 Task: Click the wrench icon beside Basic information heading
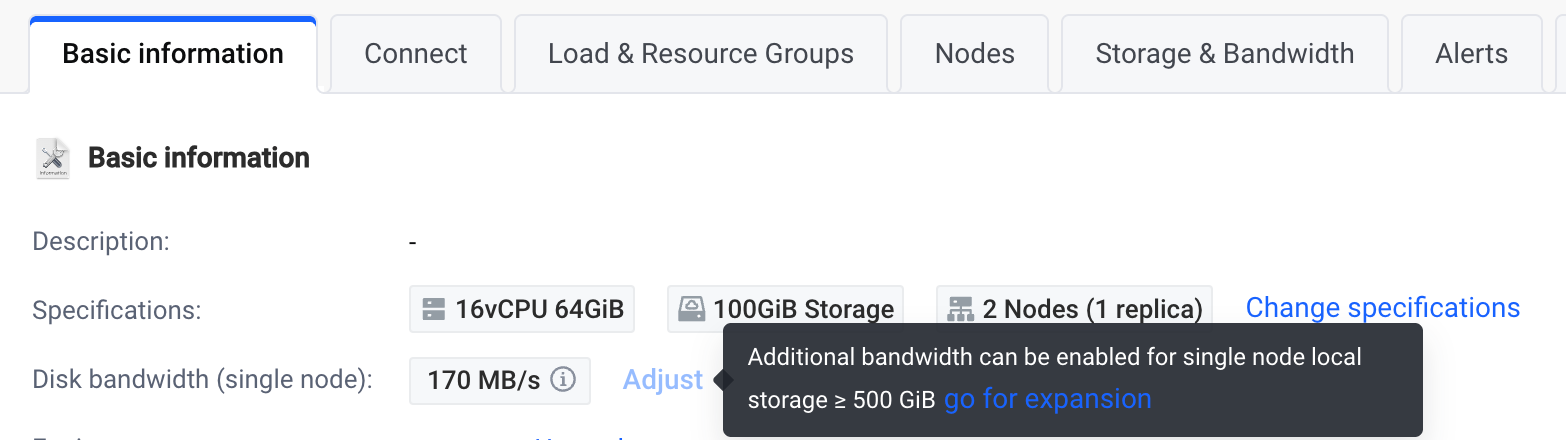coord(53,158)
